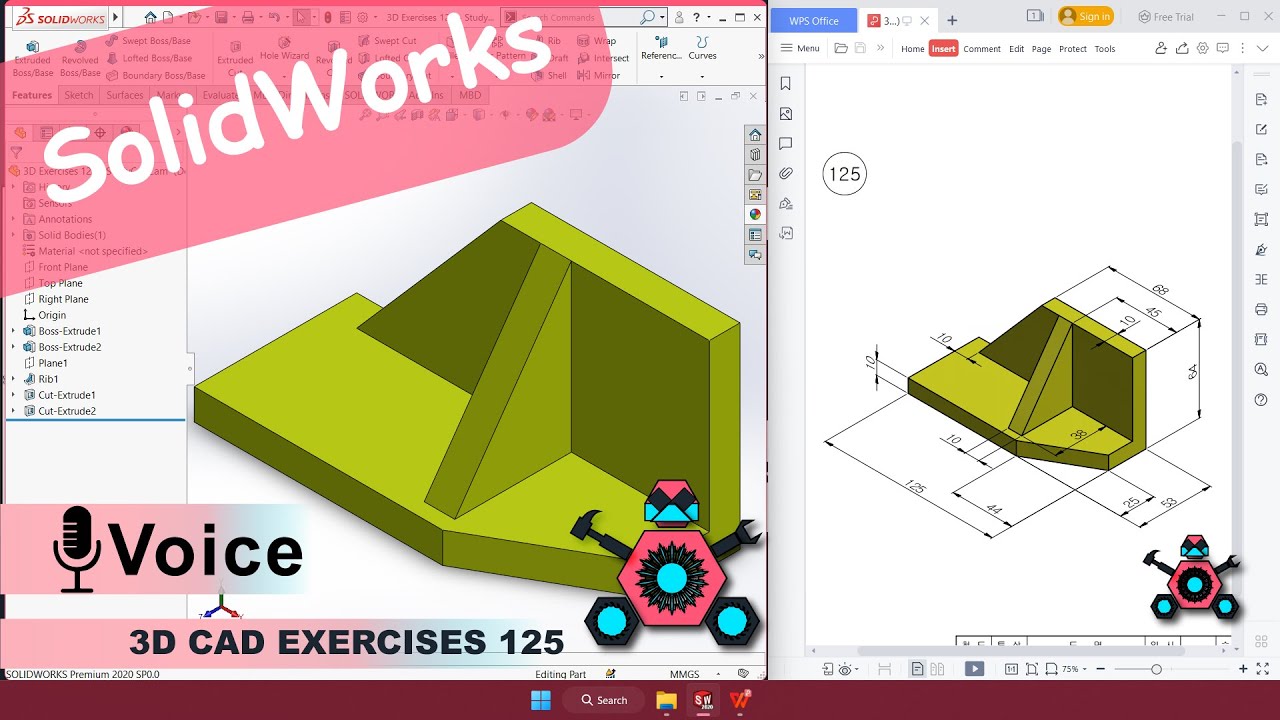Open the SolidWorks File Explorer task pane icon
The width and height of the screenshot is (1280, 720).
755,175
